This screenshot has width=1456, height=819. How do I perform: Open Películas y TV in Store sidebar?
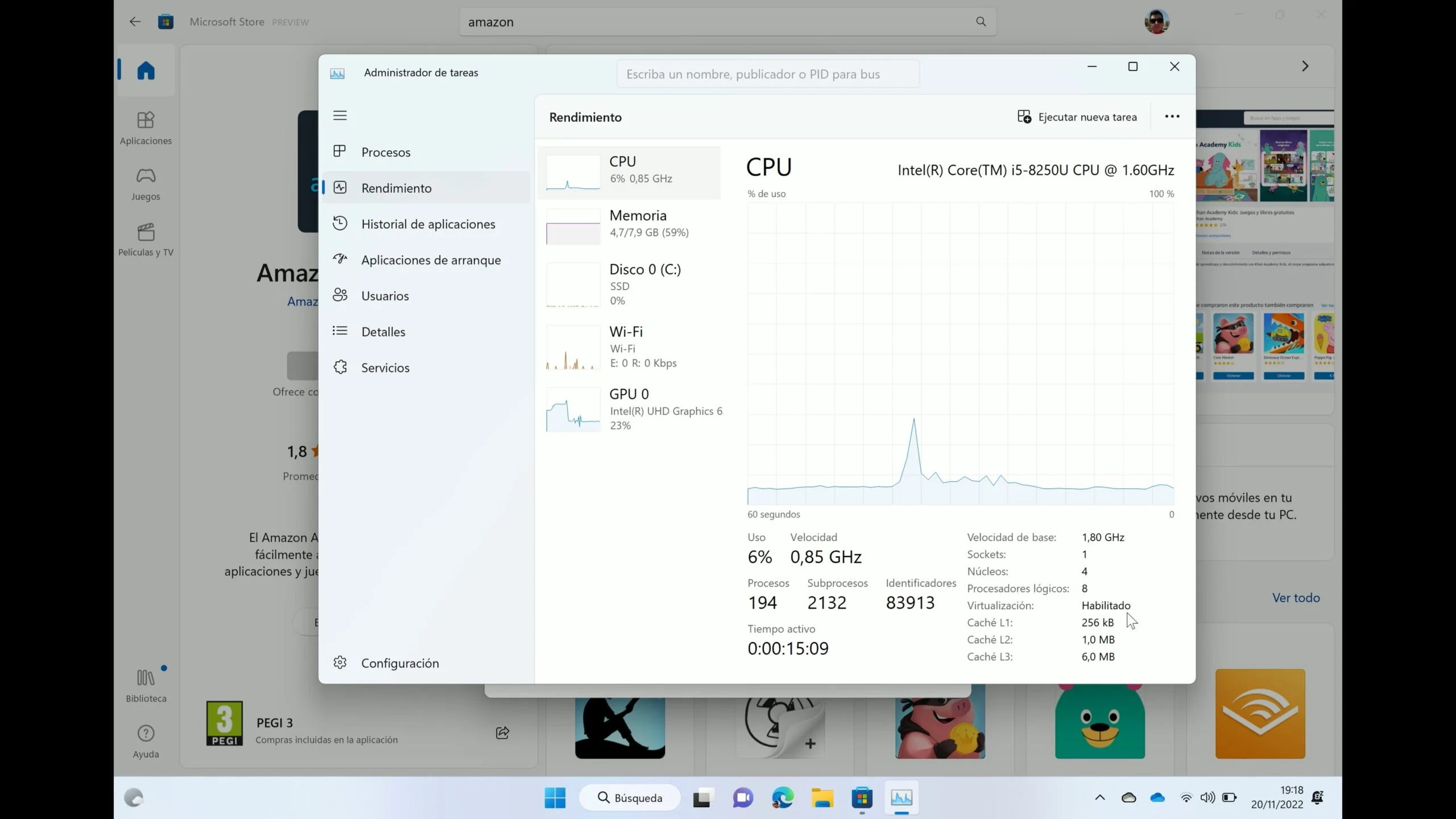tap(146, 240)
